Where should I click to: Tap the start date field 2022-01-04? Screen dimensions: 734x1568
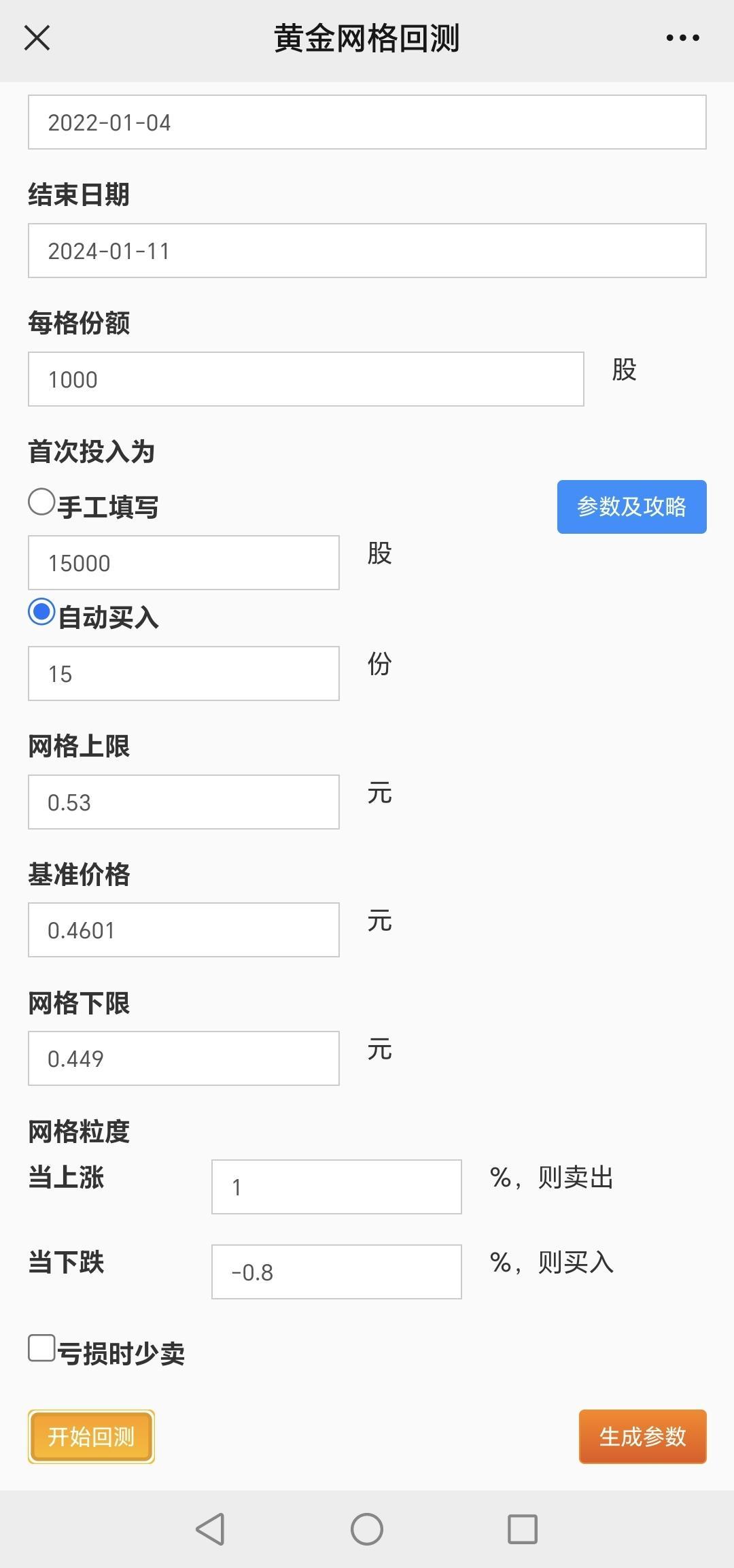point(367,122)
